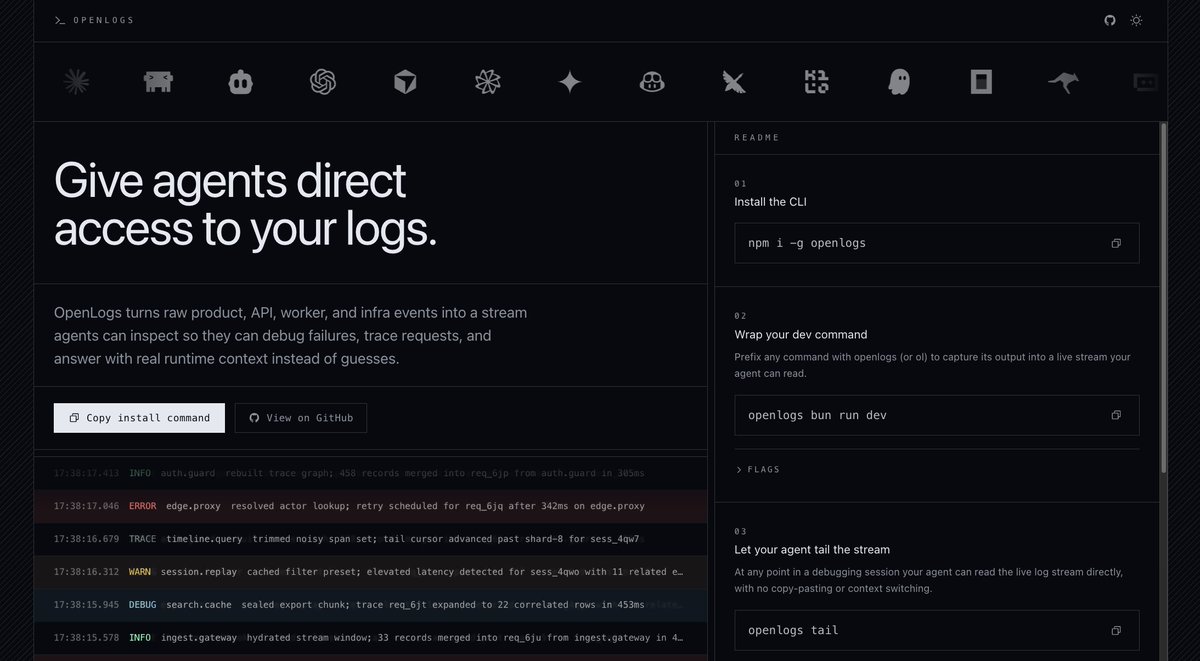Viewport: 1200px width, 661px height.
Task: Click the 'Install the CLI' step heading
Action: point(770,202)
